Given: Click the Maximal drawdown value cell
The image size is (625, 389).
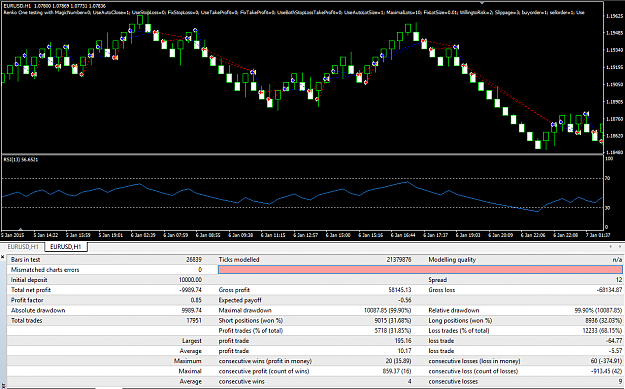Looking at the screenshot, I should coord(387,310).
